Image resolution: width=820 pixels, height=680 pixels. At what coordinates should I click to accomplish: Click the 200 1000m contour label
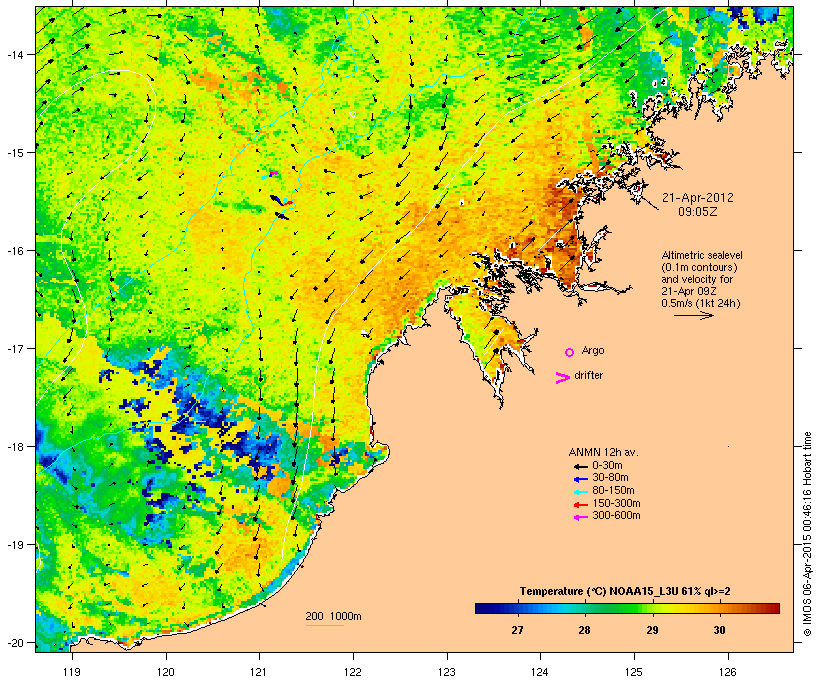pos(333,616)
